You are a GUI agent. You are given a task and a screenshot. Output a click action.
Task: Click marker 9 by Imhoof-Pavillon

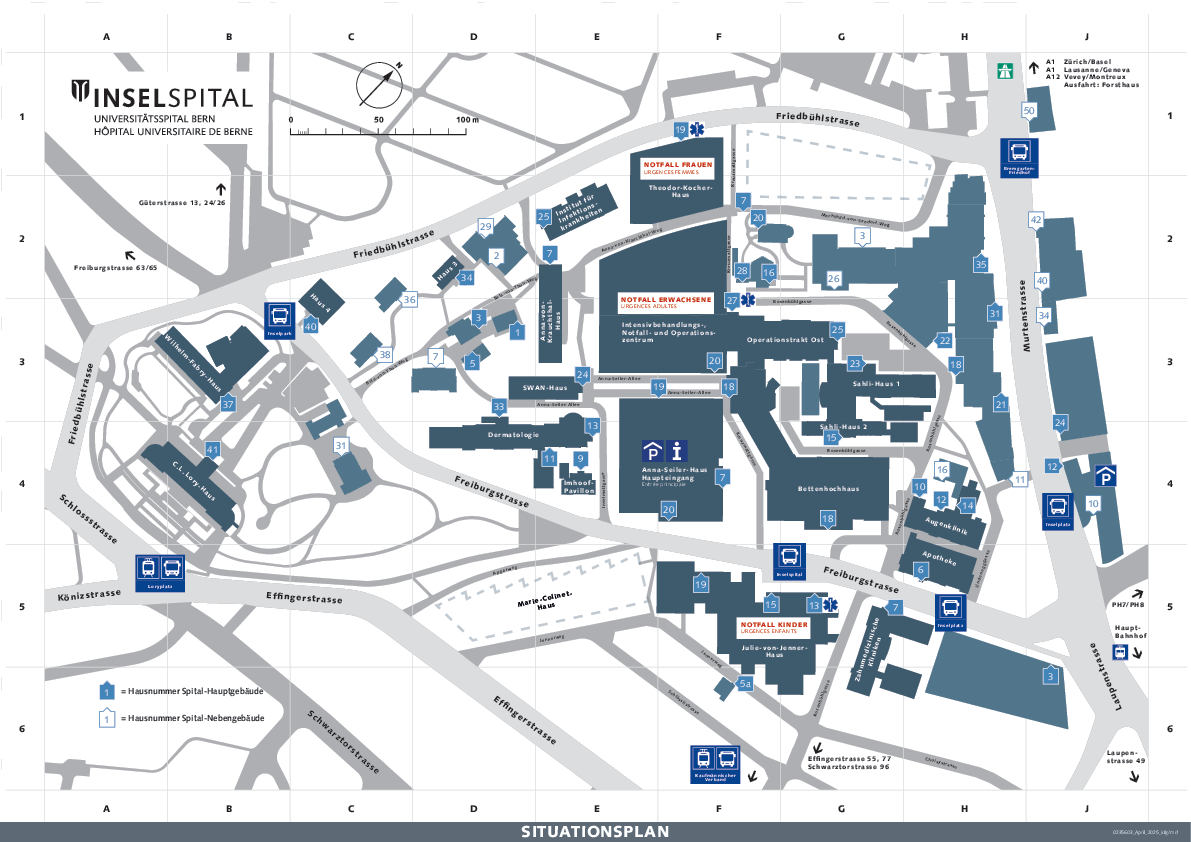point(581,459)
